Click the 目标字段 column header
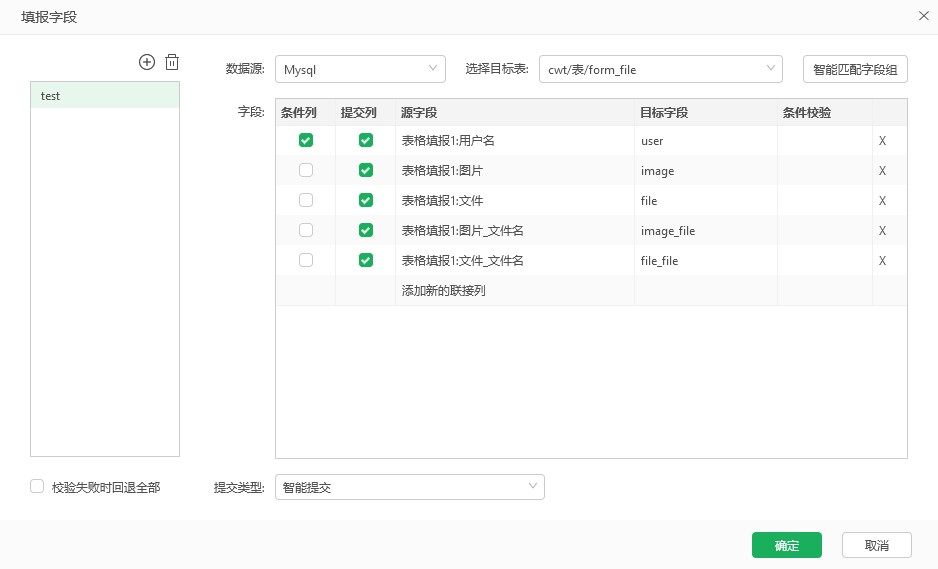 click(x=706, y=112)
